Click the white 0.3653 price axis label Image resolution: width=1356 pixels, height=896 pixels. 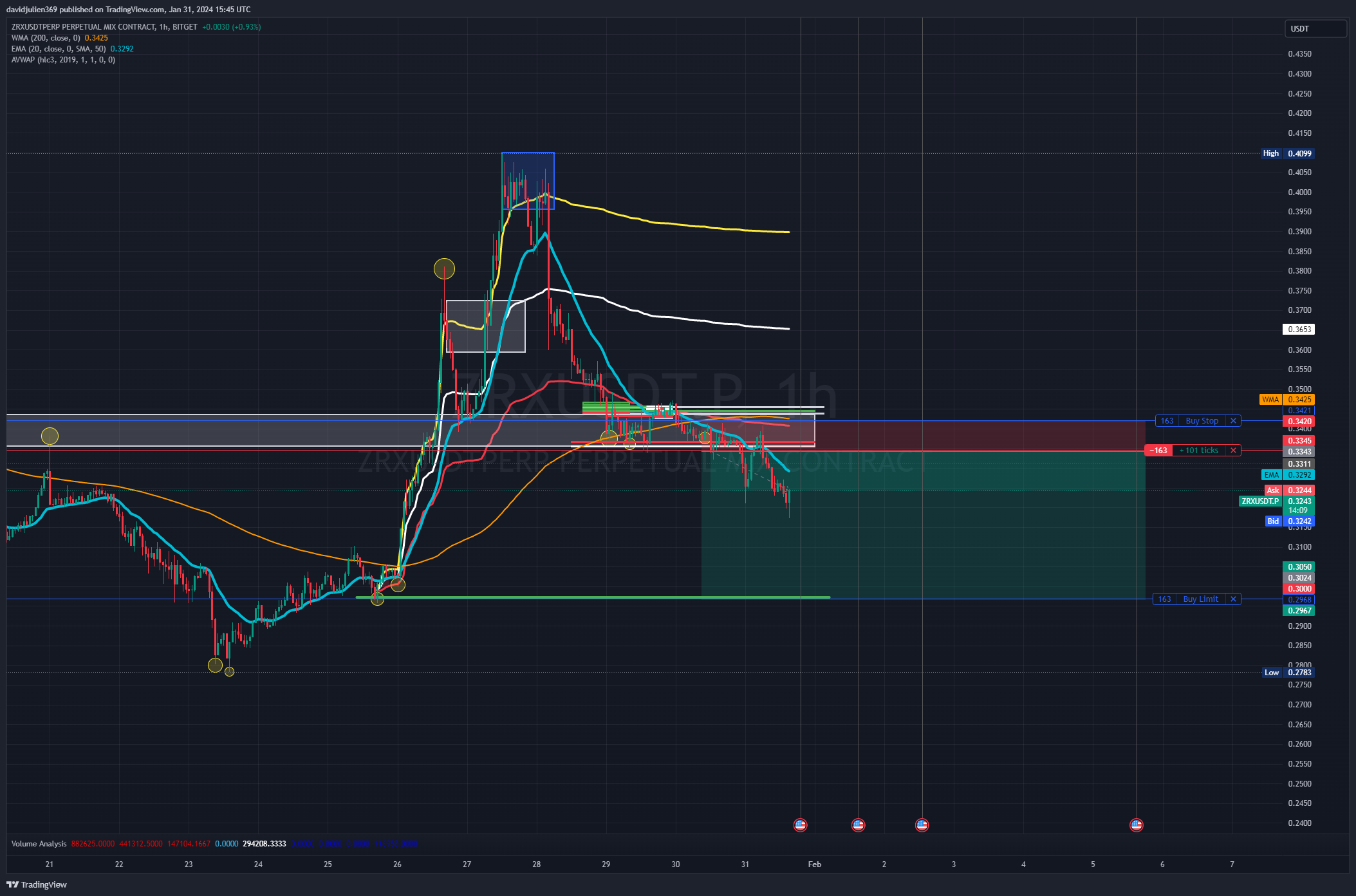[1299, 330]
